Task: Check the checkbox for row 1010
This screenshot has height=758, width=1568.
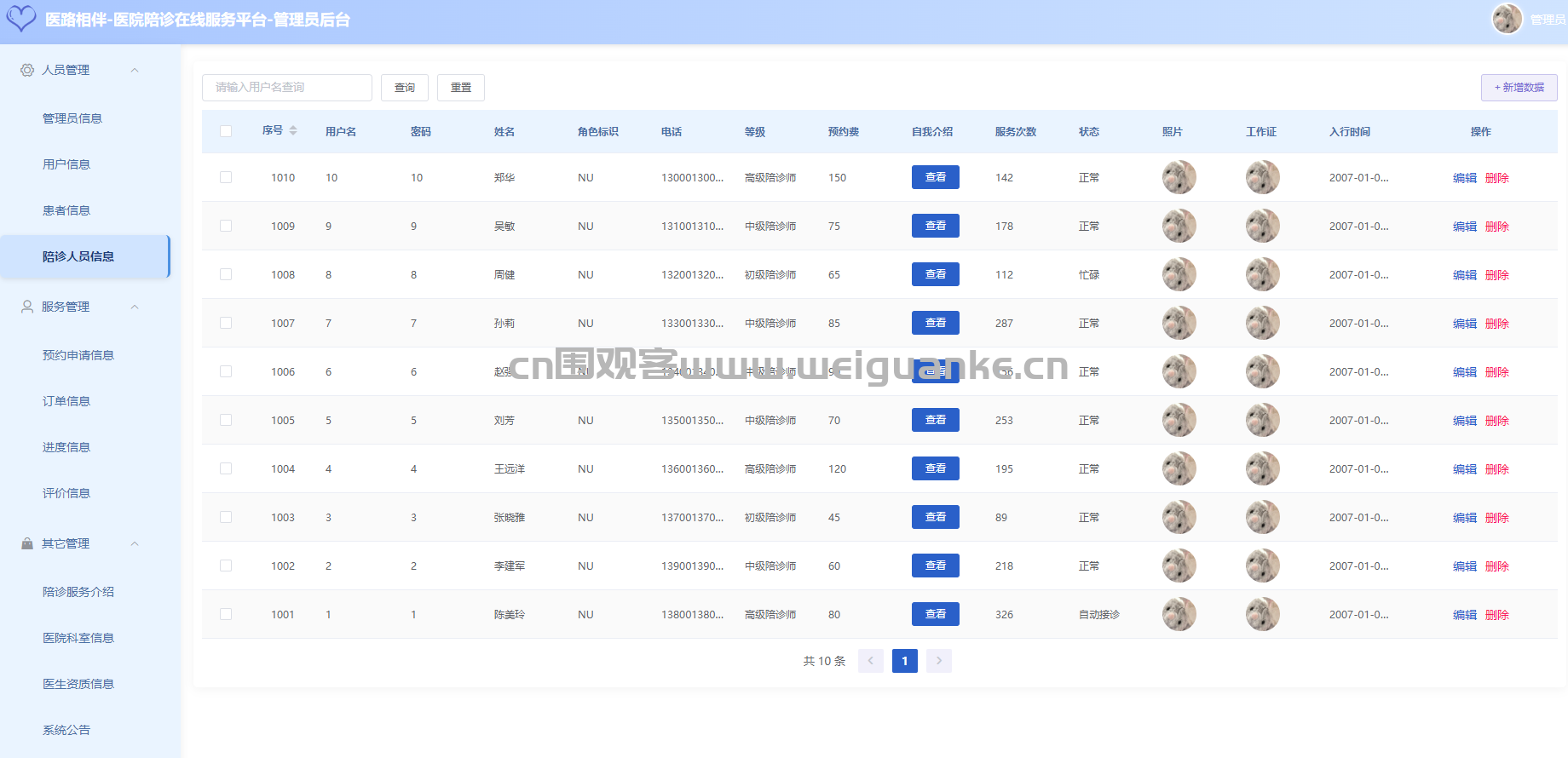Action: coord(226,177)
